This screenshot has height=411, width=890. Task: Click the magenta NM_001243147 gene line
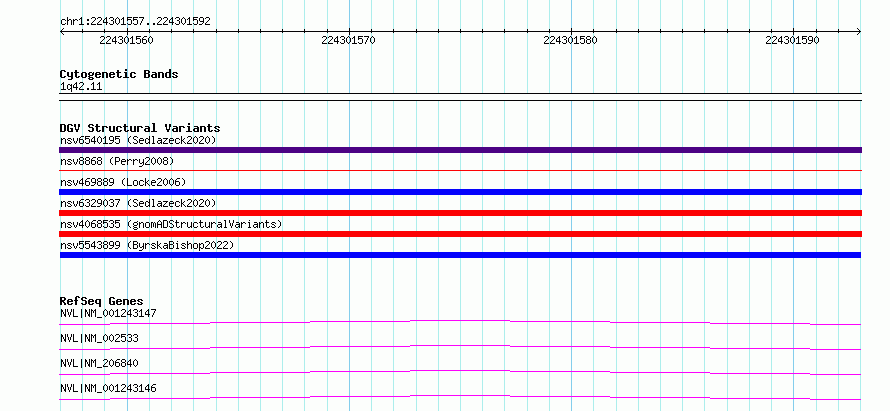pyautogui.click(x=460, y=322)
